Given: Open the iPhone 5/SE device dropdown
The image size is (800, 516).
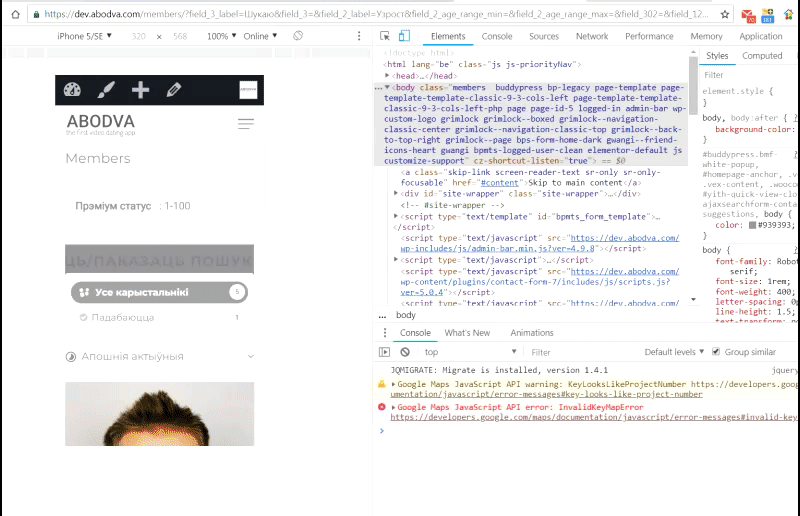Looking at the screenshot, I should click(x=84, y=36).
